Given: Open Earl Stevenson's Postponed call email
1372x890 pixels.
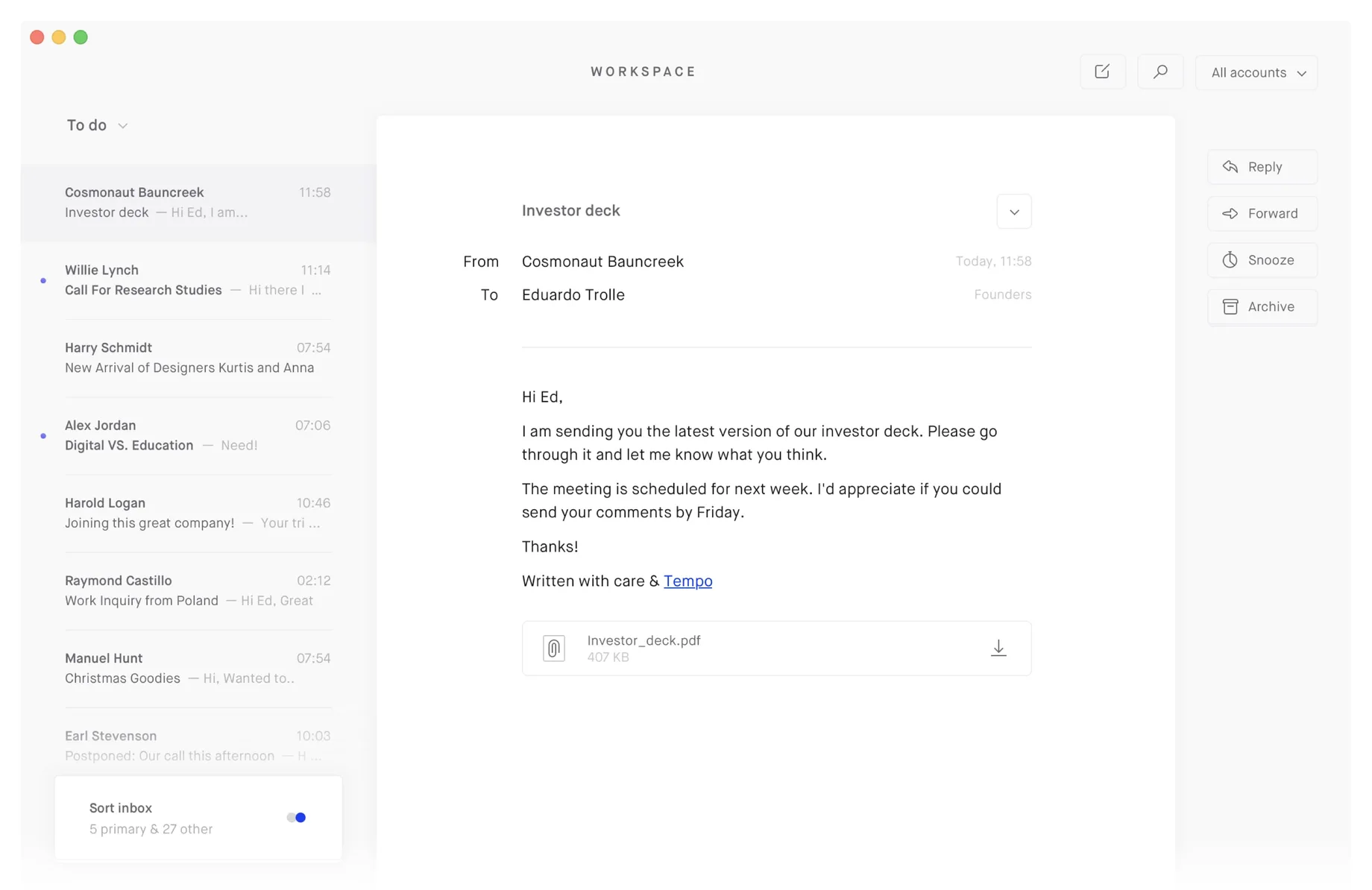Looking at the screenshot, I should tap(198, 745).
